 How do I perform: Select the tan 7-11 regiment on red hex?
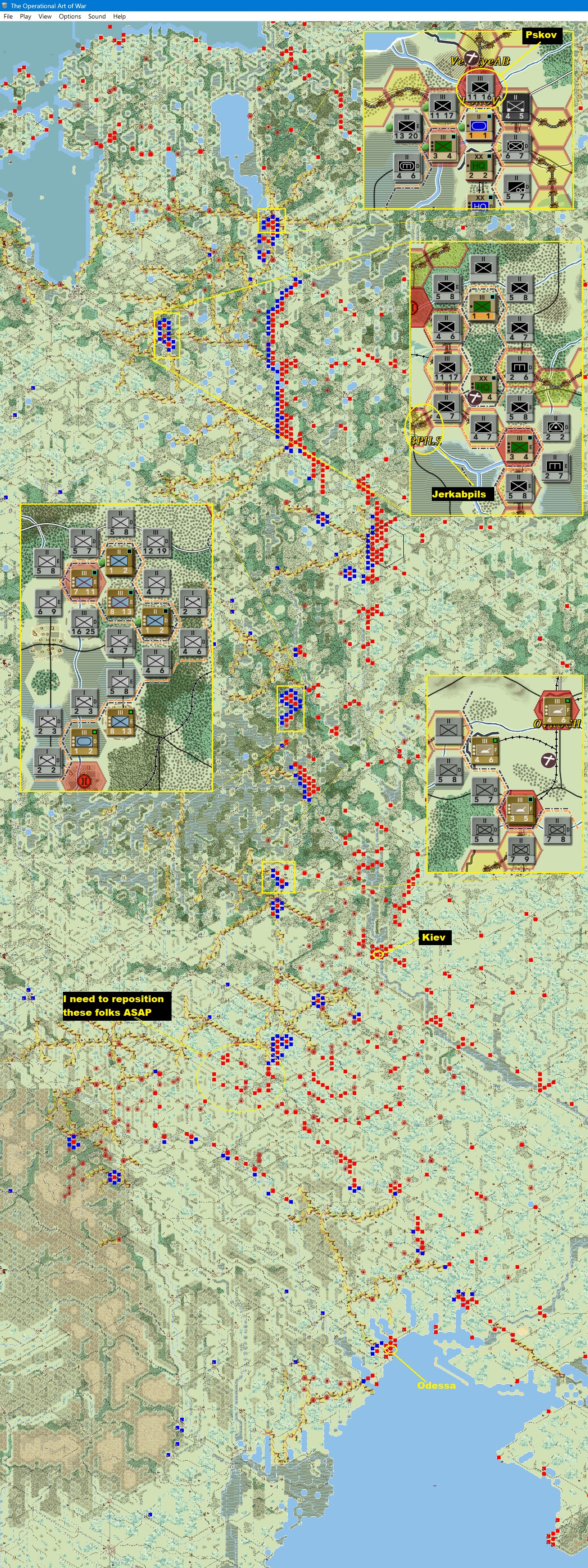[84, 582]
